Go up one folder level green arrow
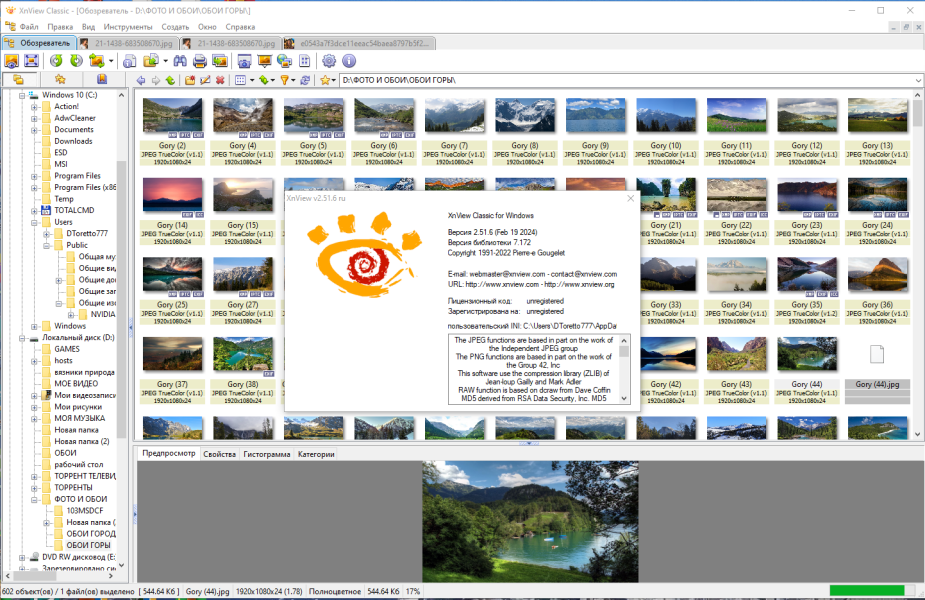The height and width of the screenshot is (600, 925). 170,80
